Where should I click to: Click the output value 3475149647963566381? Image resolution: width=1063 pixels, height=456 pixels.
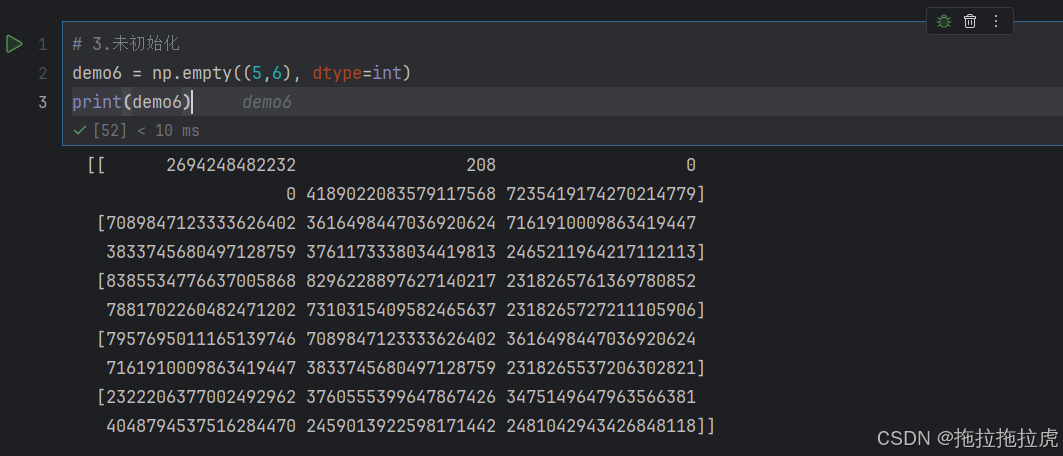click(x=601, y=397)
